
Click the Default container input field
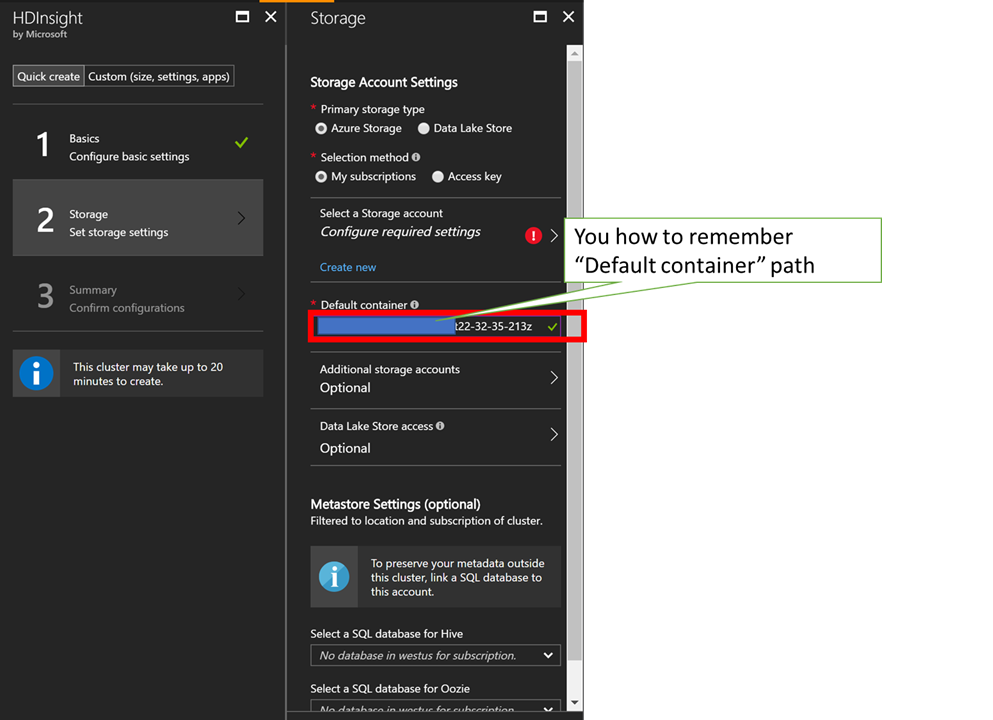pos(438,326)
